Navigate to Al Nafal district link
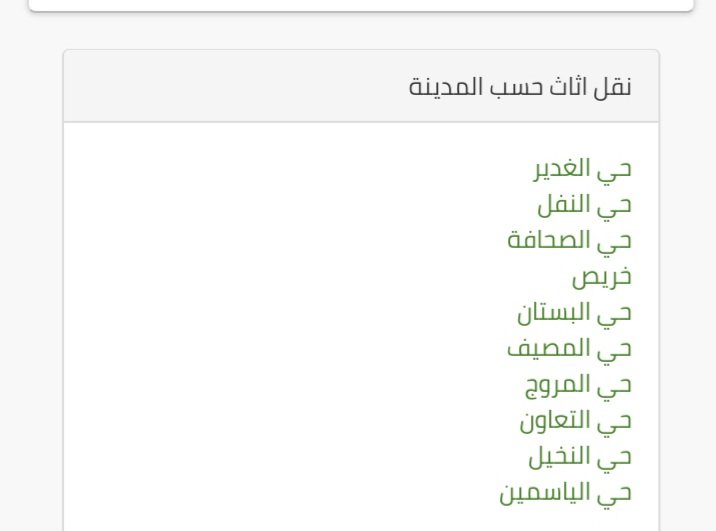The image size is (716, 531). pyautogui.click(x=585, y=205)
